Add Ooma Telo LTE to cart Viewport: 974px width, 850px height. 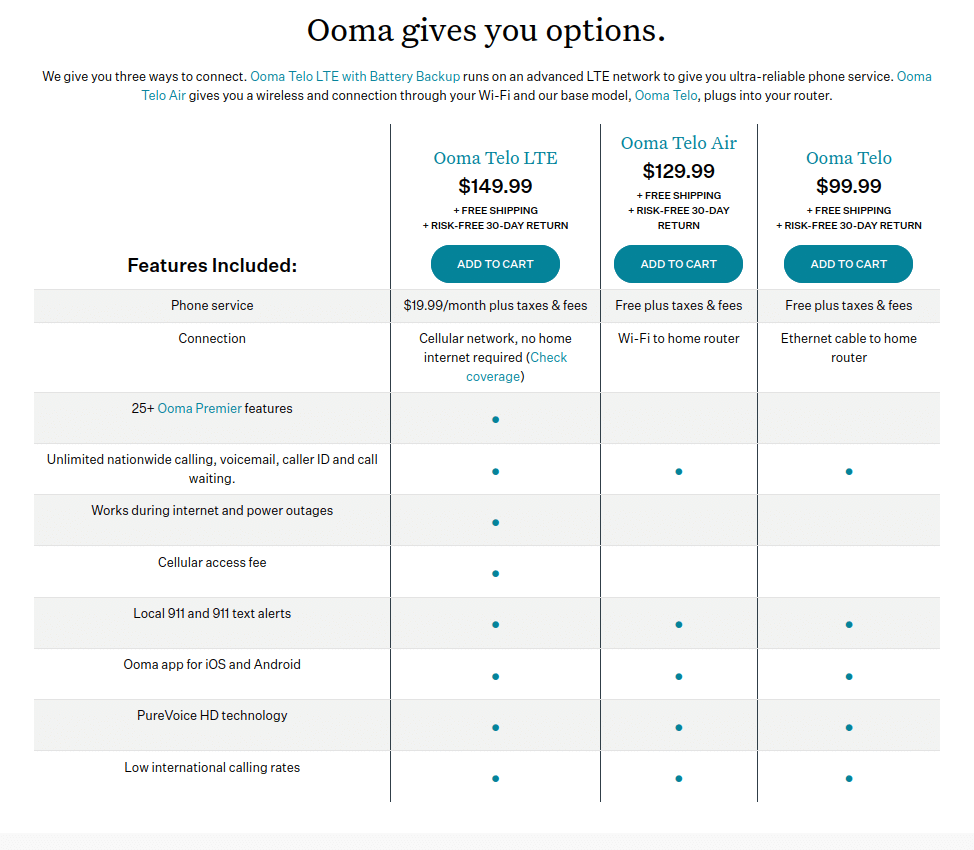pos(495,264)
